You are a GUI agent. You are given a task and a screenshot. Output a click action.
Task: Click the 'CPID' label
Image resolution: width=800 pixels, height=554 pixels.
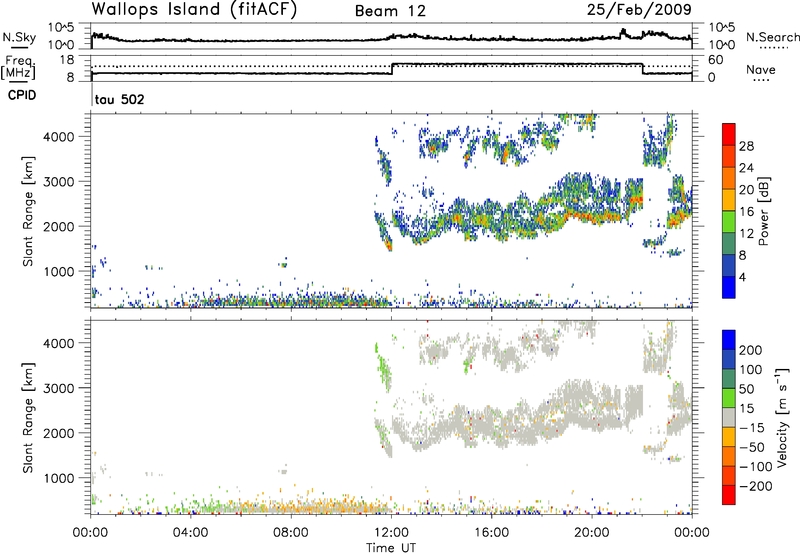pos(22,95)
